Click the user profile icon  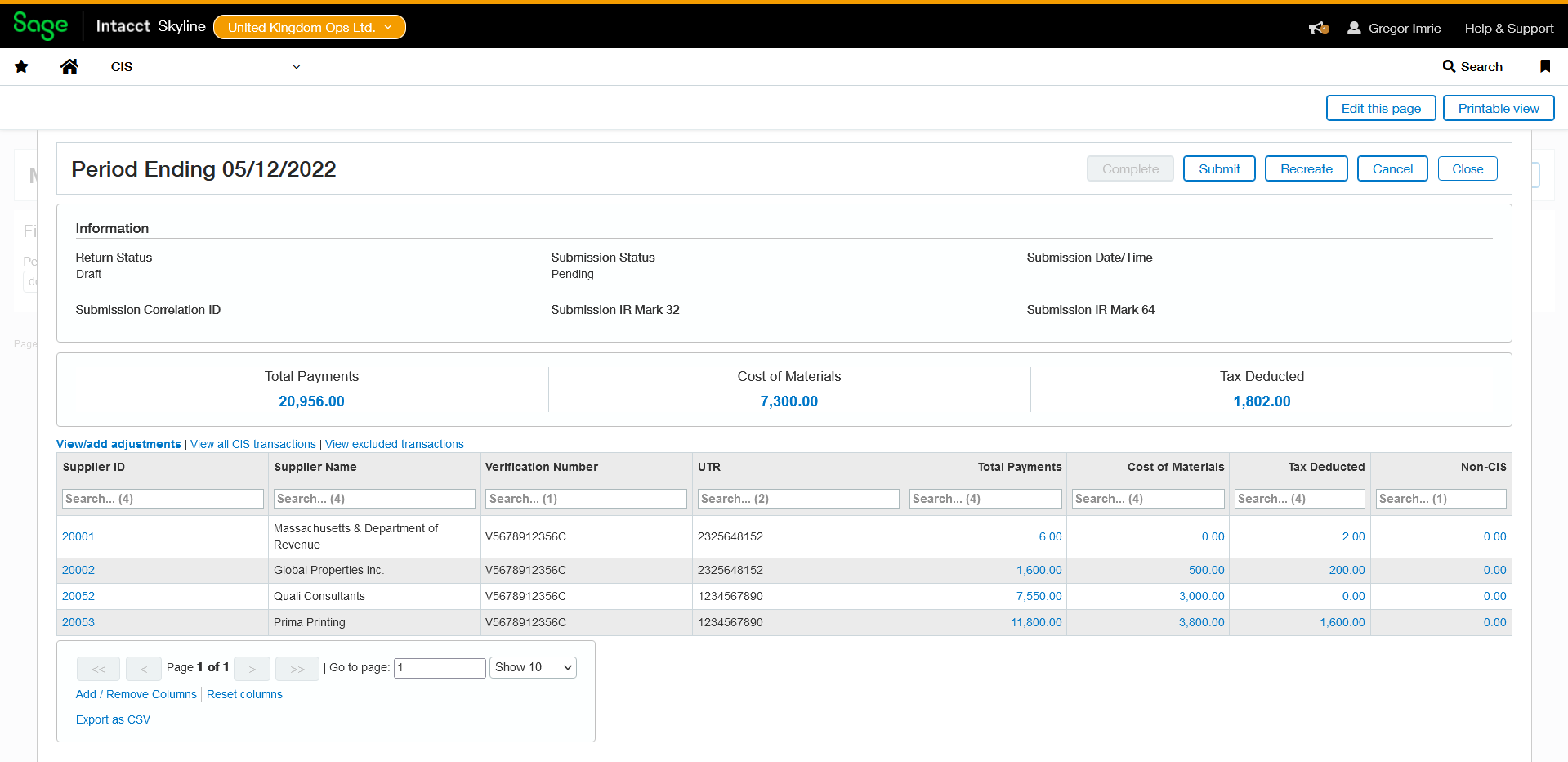[1354, 28]
